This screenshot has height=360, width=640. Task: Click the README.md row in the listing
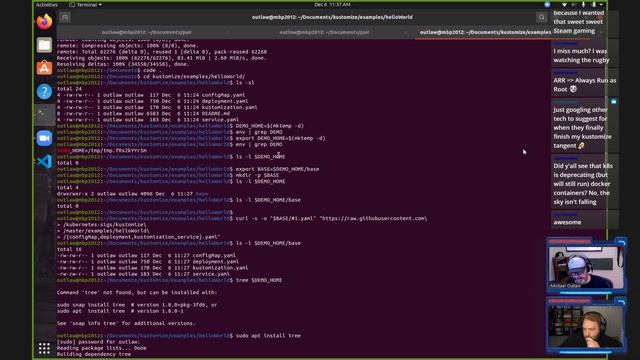point(143,113)
